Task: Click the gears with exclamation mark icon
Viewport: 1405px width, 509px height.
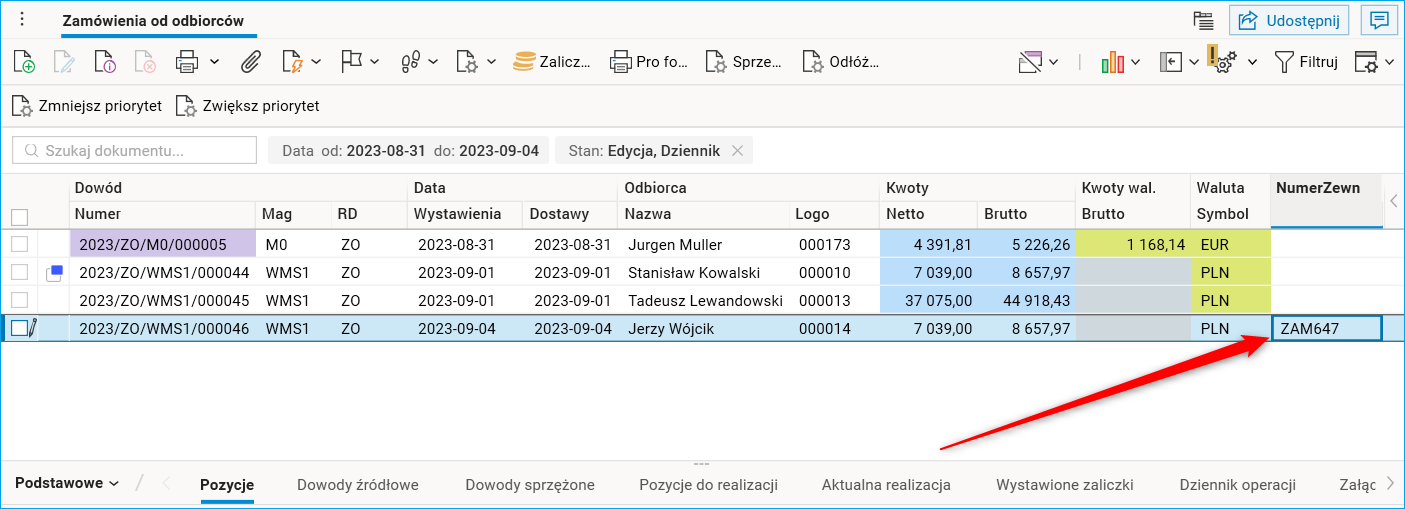Action: pos(1223,60)
